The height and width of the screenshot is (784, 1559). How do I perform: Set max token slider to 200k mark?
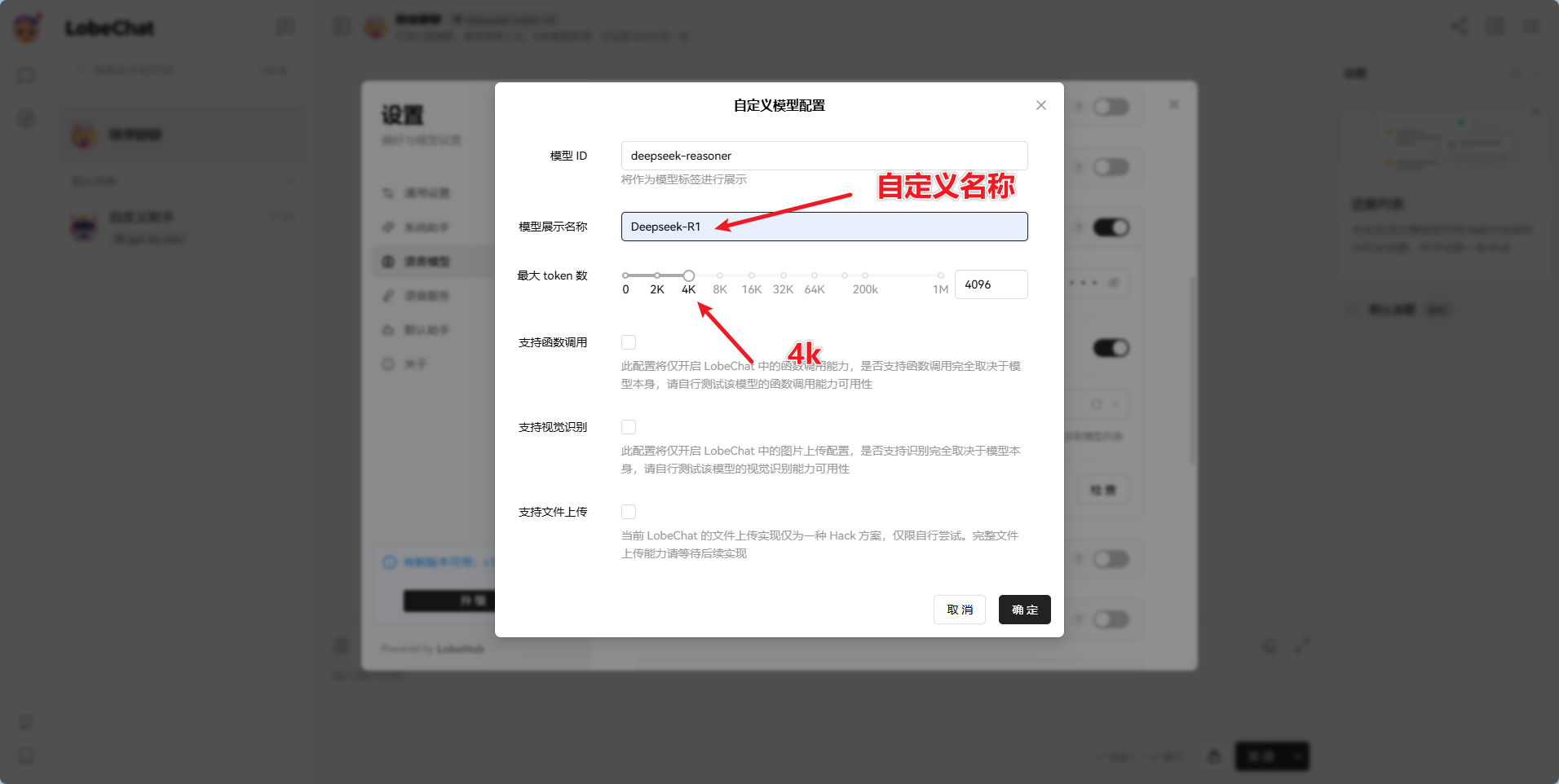pyautogui.click(x=865, y=275)
